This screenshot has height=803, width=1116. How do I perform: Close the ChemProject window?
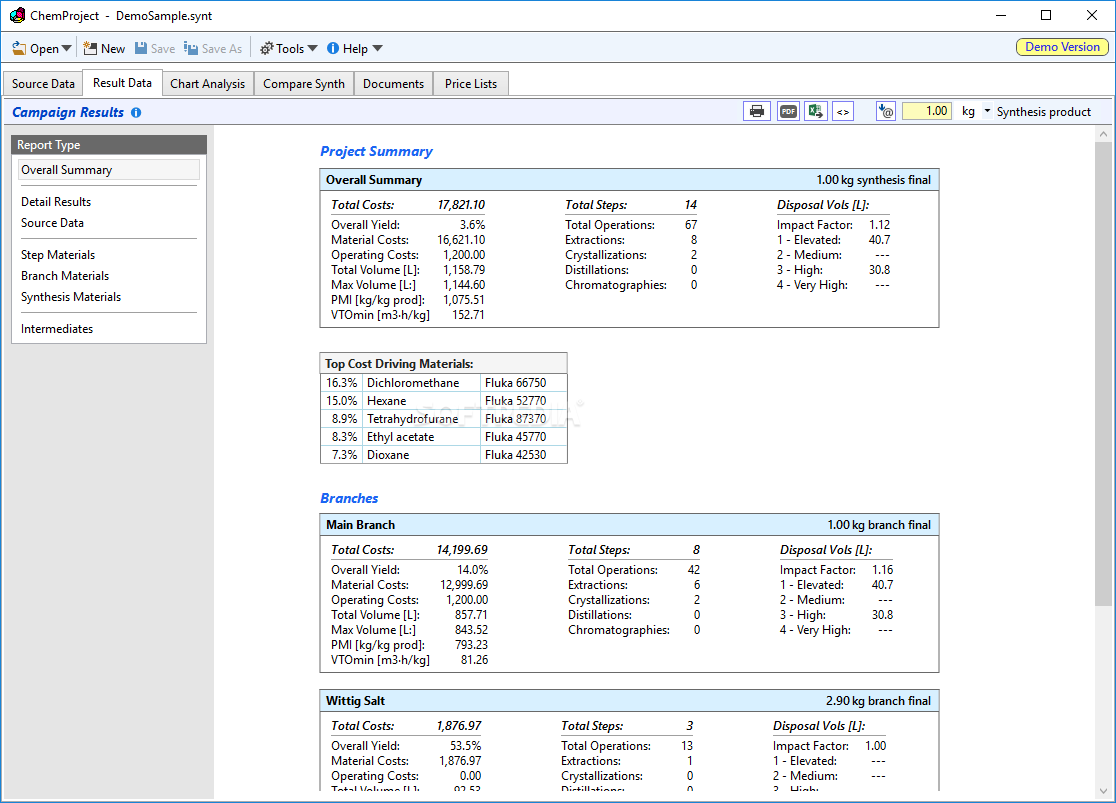click(x=1092, y=15)
